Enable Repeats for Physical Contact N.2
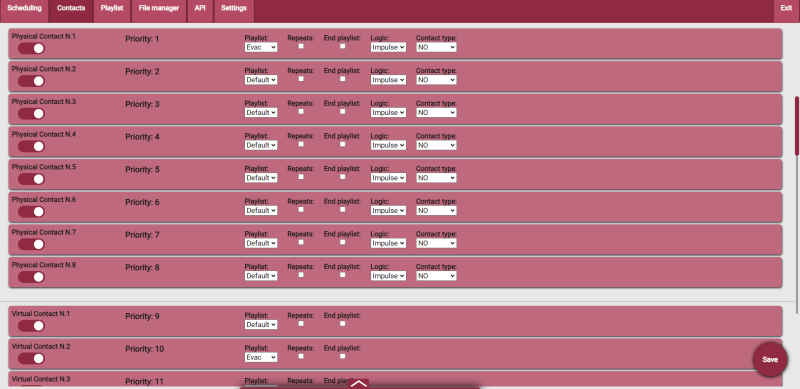800x389 pixels. pyautogui.click(x=301, y=79)
